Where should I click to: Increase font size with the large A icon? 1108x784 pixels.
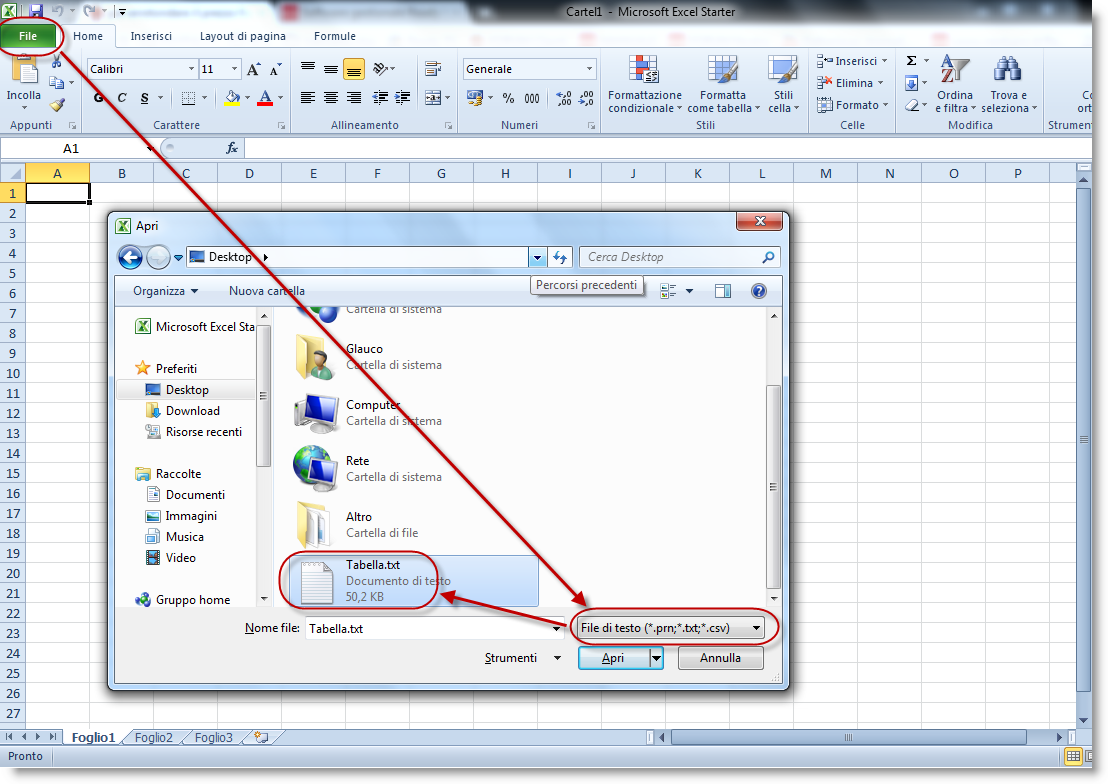tap(253, 69)
